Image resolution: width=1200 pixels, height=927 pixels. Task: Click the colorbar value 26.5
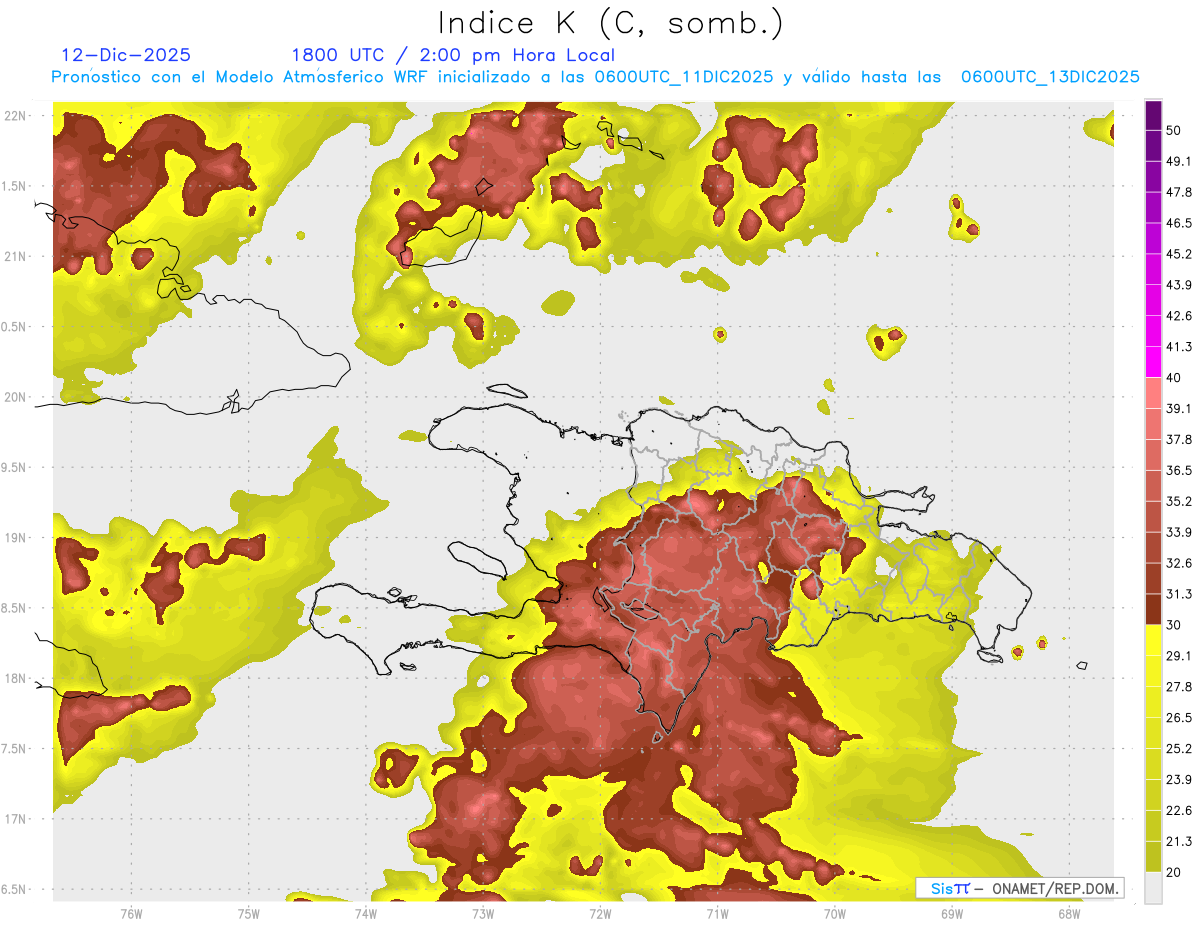coord(1179,718)
